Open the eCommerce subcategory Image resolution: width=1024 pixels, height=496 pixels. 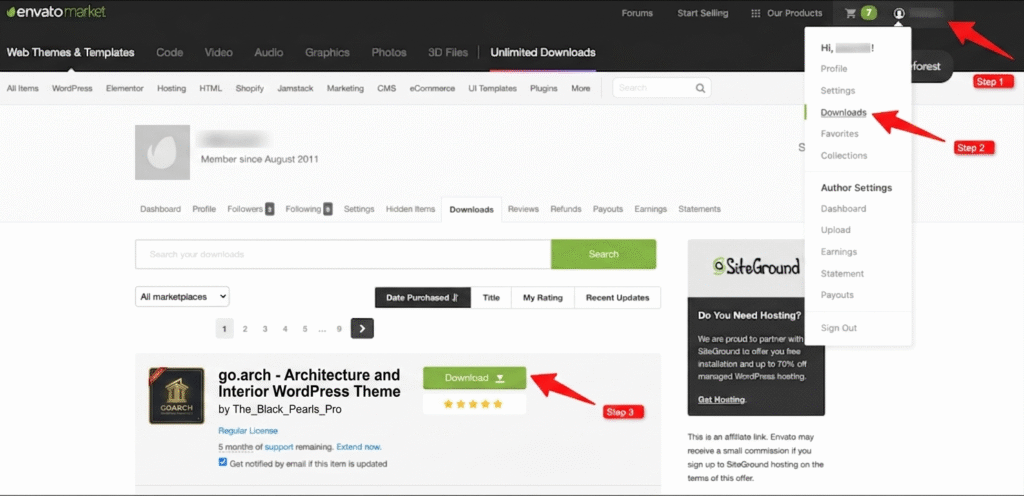tap(432, 88)
